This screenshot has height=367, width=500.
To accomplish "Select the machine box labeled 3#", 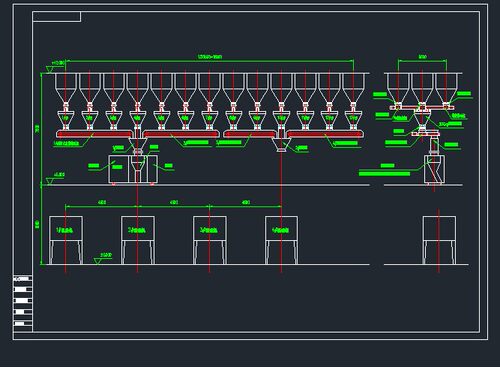I will 210,228.
